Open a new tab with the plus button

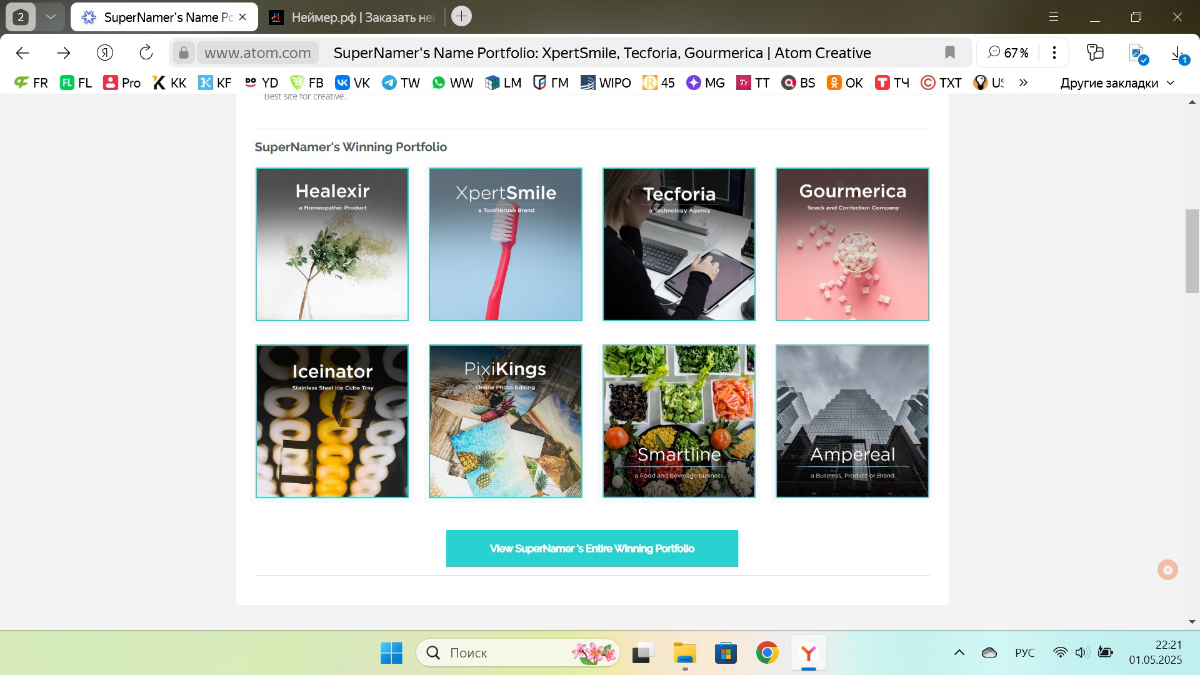click(461, 16)
